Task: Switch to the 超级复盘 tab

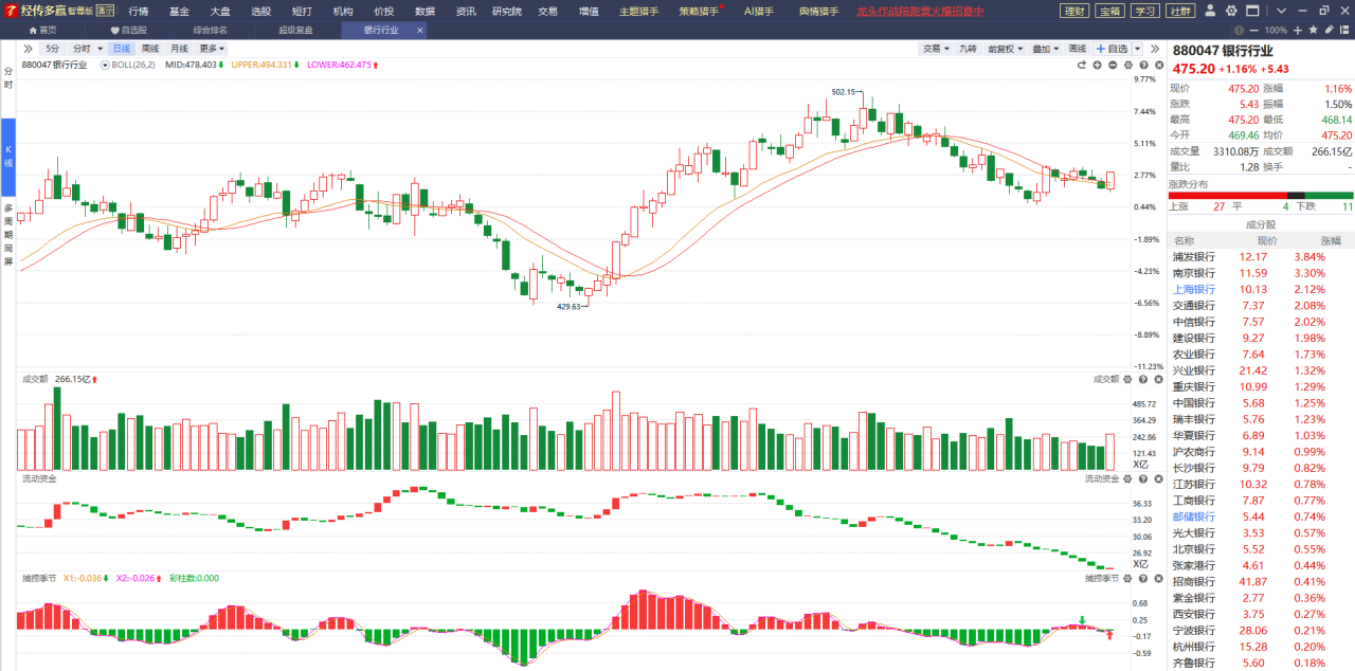Action: (x=295, y=30)
